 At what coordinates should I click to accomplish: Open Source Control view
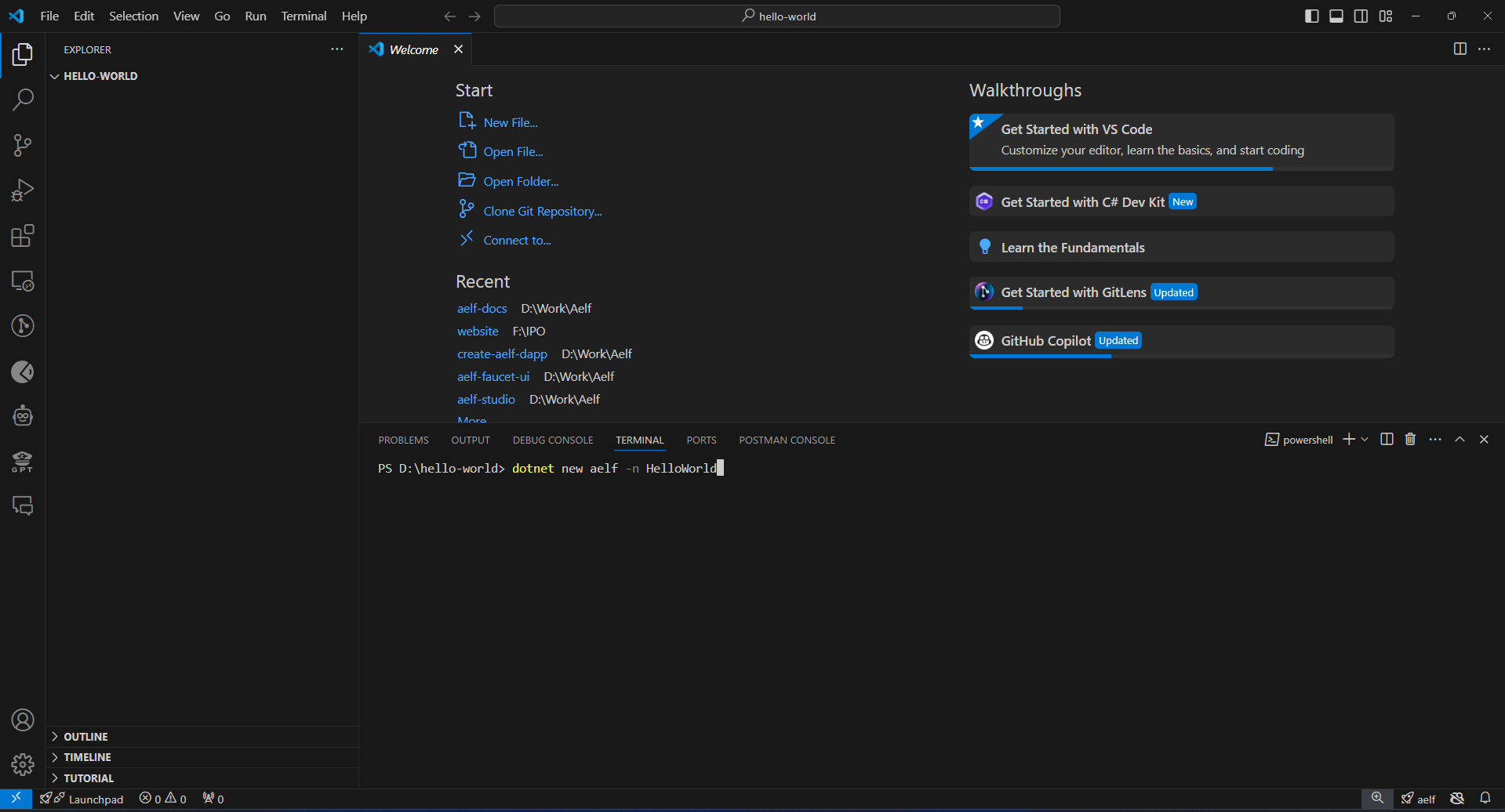tap(23, 145)
